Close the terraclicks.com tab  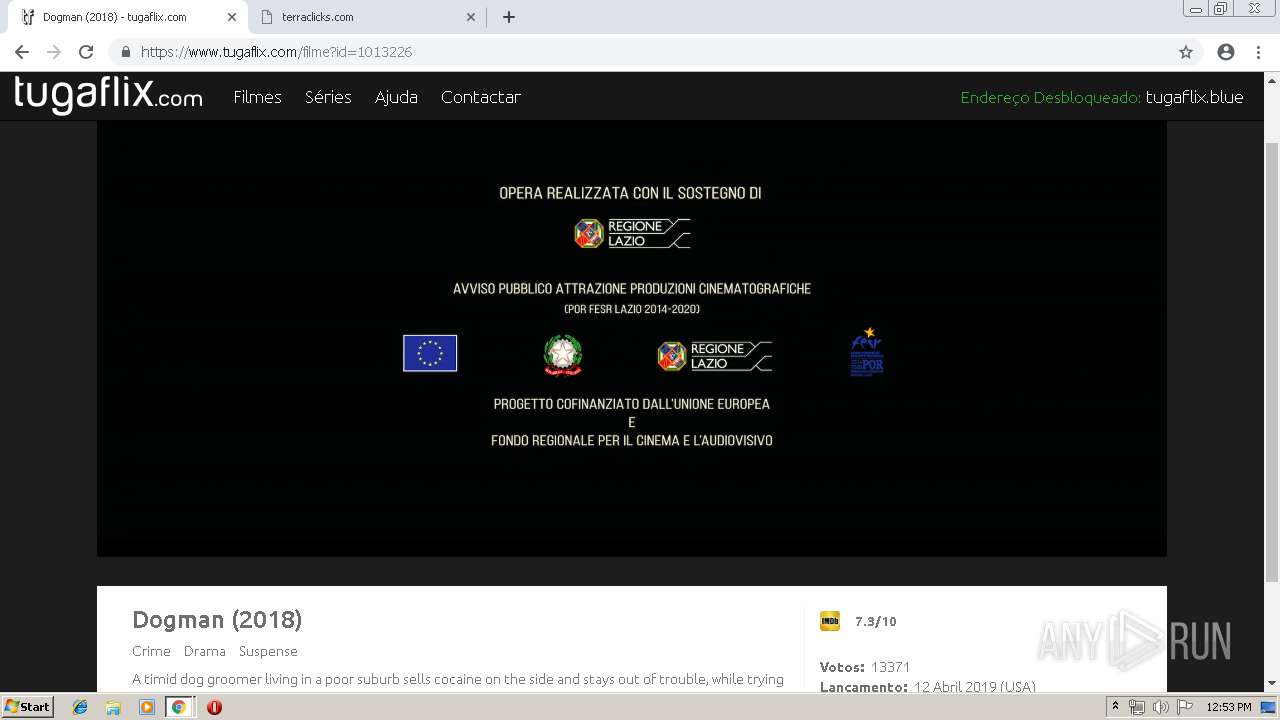point(471,17)
